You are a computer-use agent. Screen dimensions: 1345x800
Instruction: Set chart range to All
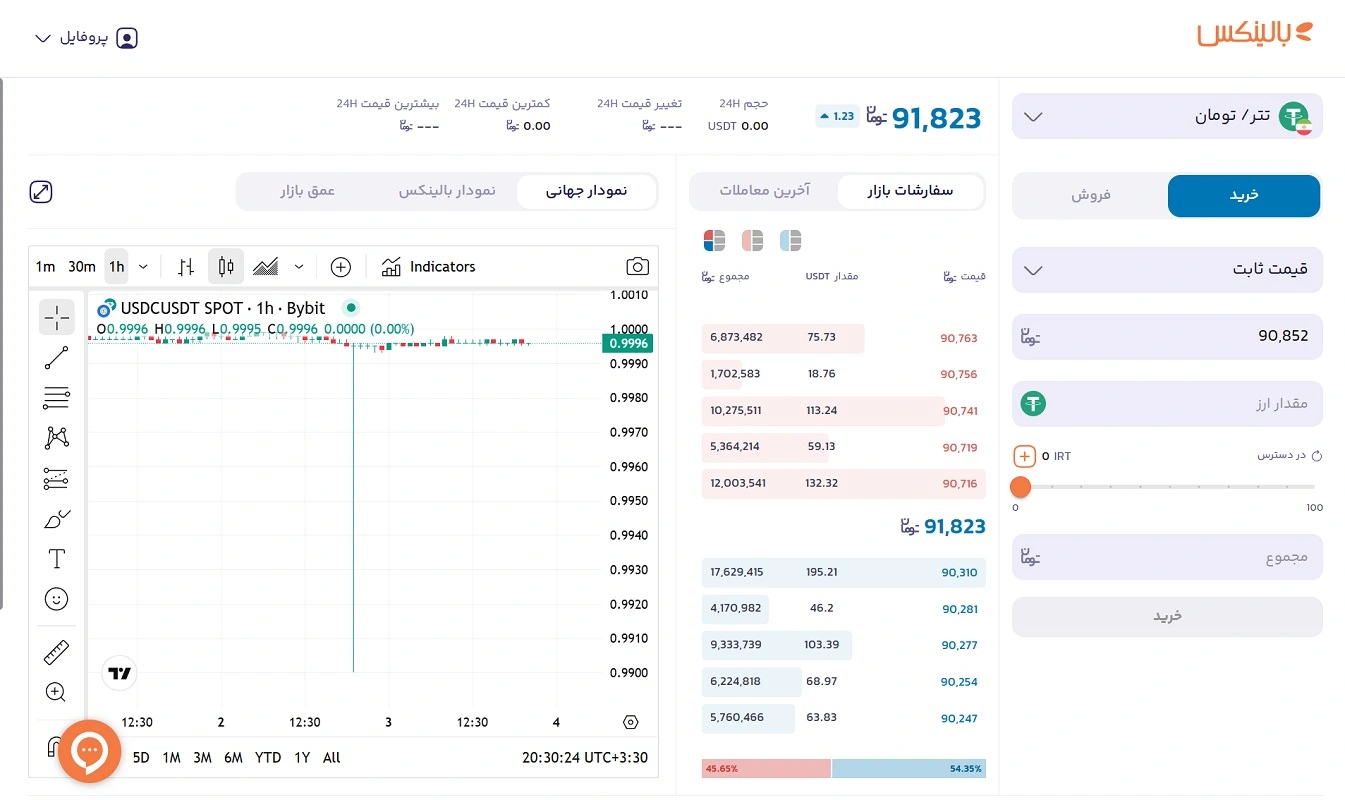point(332,758)
